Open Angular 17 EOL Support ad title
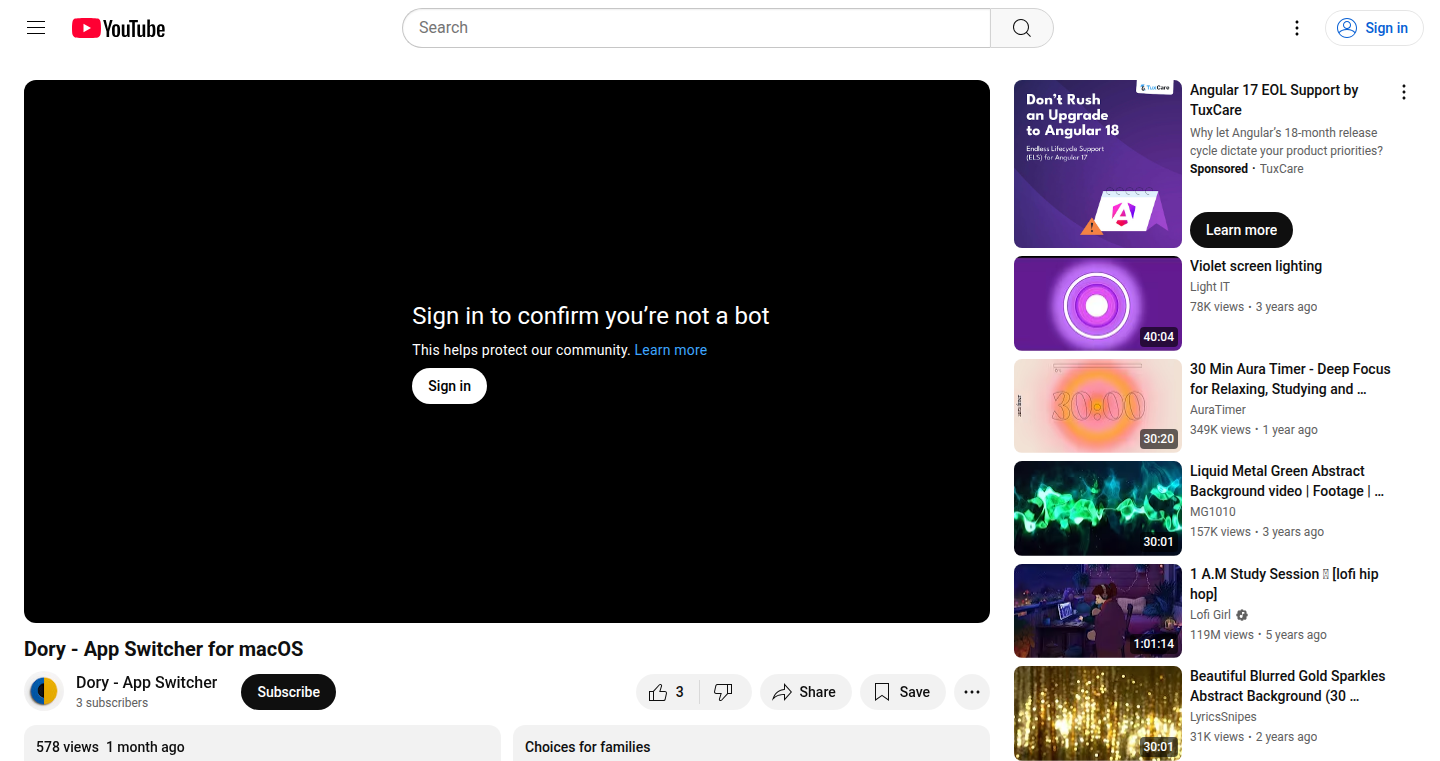The width and height of the screenshot is (1440, 761). click(x=1274, y=100)
